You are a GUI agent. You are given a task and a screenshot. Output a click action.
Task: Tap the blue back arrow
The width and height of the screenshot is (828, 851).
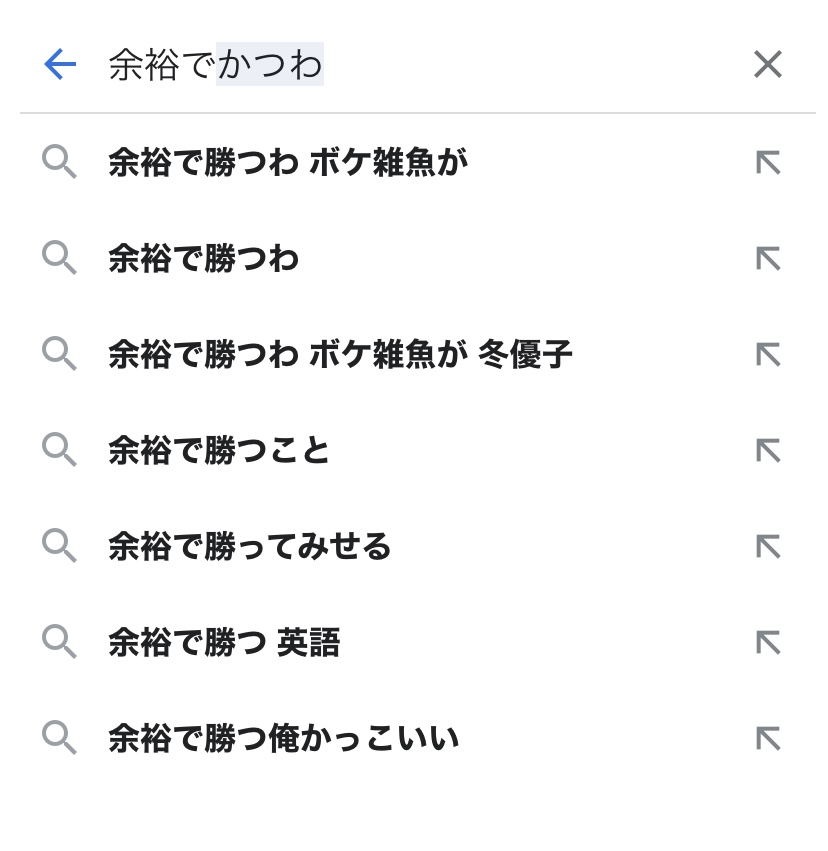[x=60, y=65]
